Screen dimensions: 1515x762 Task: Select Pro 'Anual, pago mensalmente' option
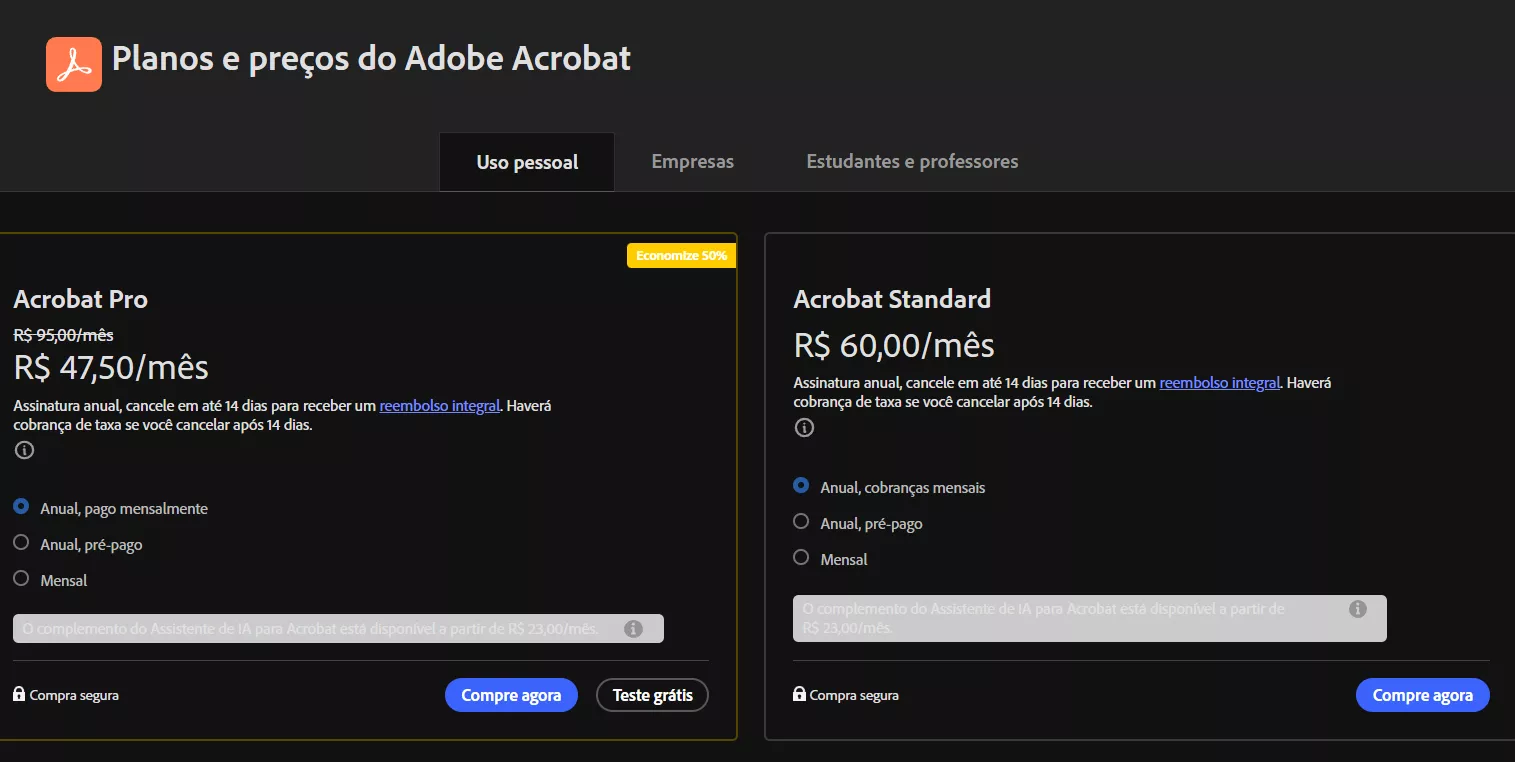point(21,507)
